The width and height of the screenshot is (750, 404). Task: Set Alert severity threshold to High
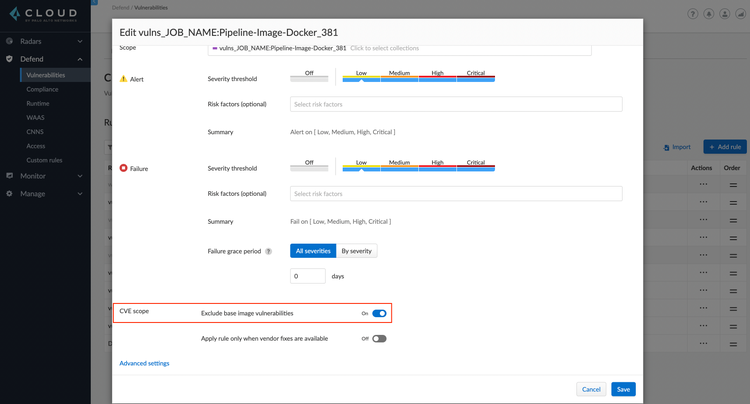click(x=438, y=77)
